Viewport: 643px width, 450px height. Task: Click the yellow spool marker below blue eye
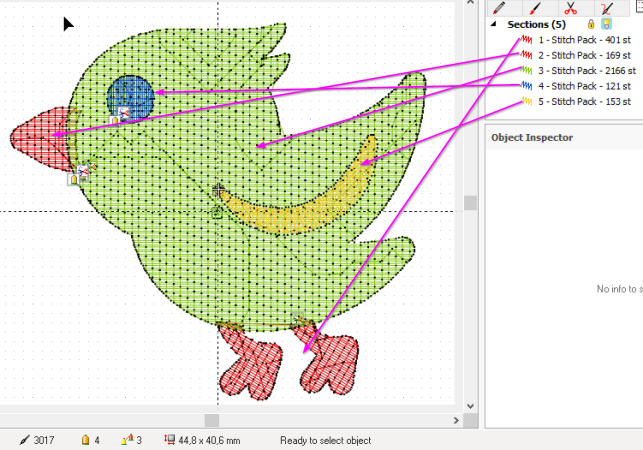tap(115, 120)
